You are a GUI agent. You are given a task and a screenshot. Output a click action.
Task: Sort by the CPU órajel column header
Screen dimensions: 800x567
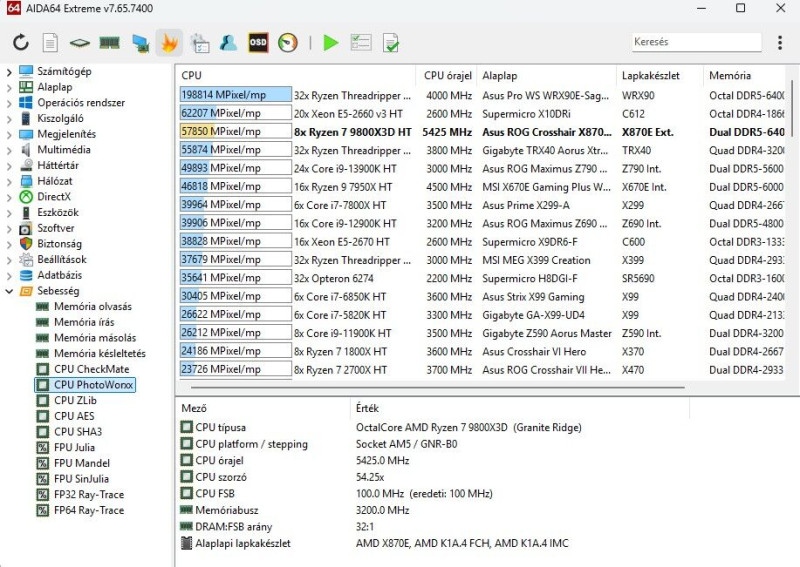click(x=447, y=76)
